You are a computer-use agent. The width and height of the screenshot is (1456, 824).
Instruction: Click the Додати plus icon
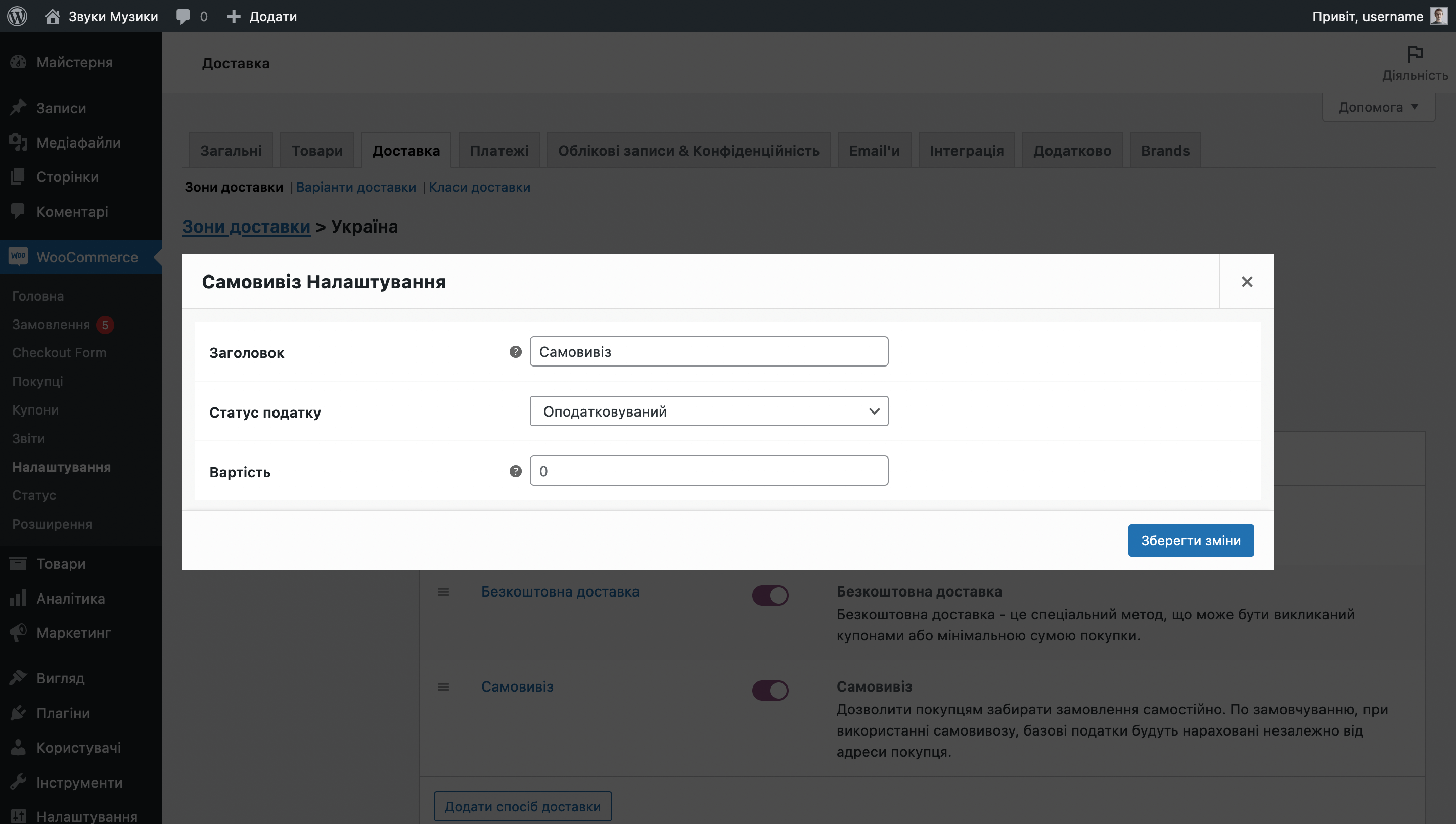[234, 16]
